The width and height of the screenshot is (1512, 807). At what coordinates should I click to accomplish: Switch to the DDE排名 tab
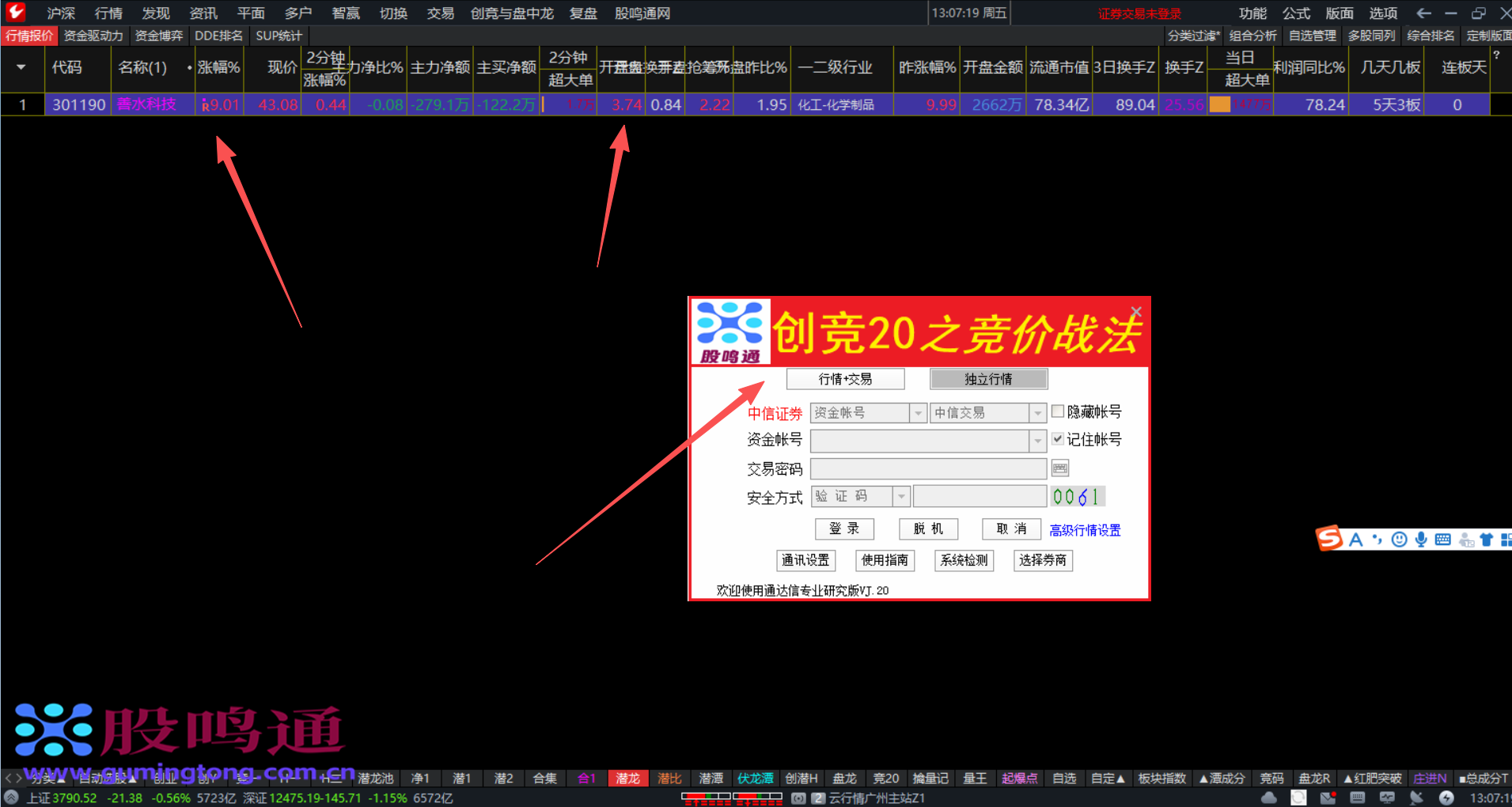[218, 36]
